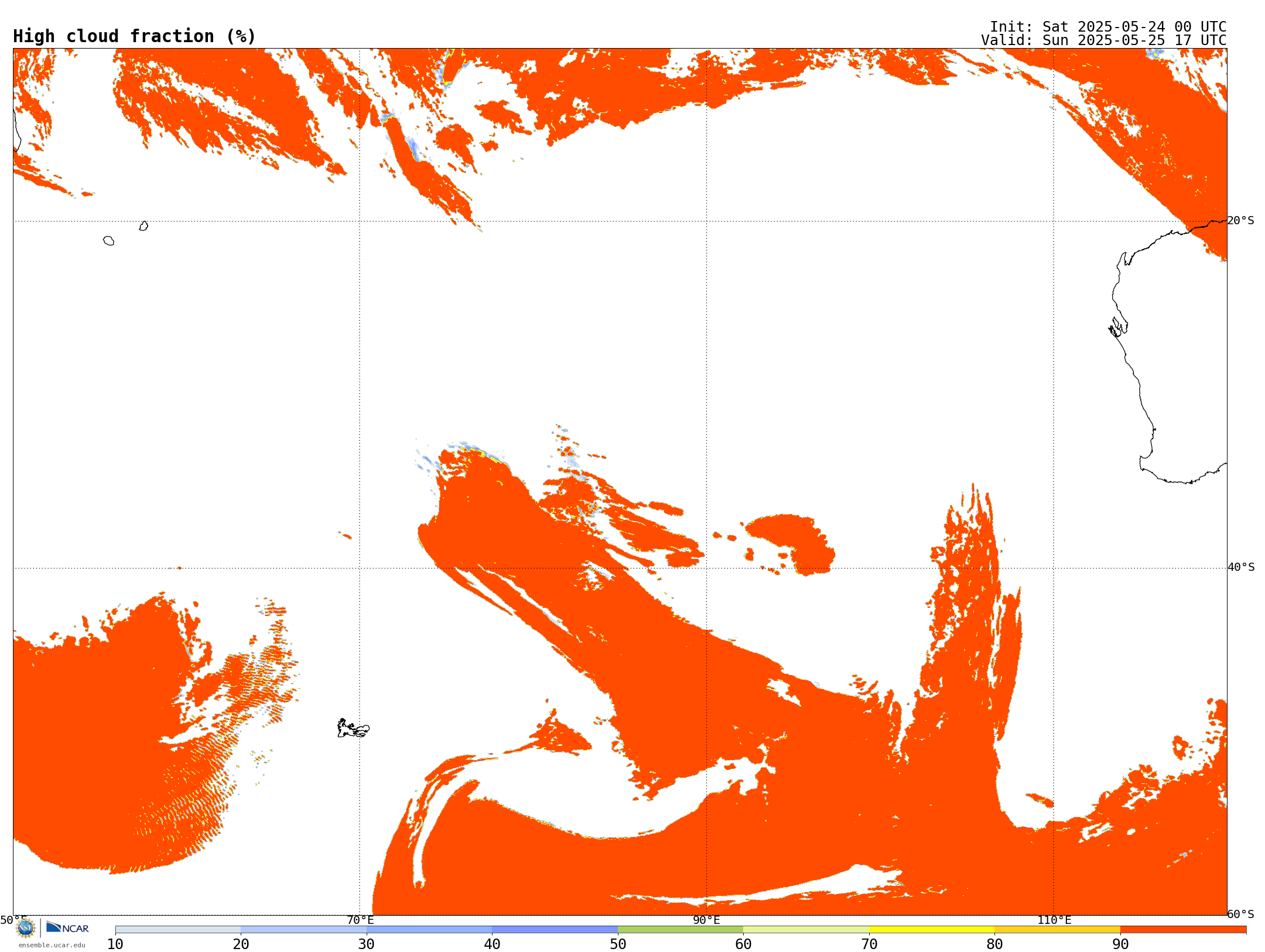
Task: Click the 'Init: Sat 2025-05-24 00 UTC' text
Action: tap(1108, 27)
